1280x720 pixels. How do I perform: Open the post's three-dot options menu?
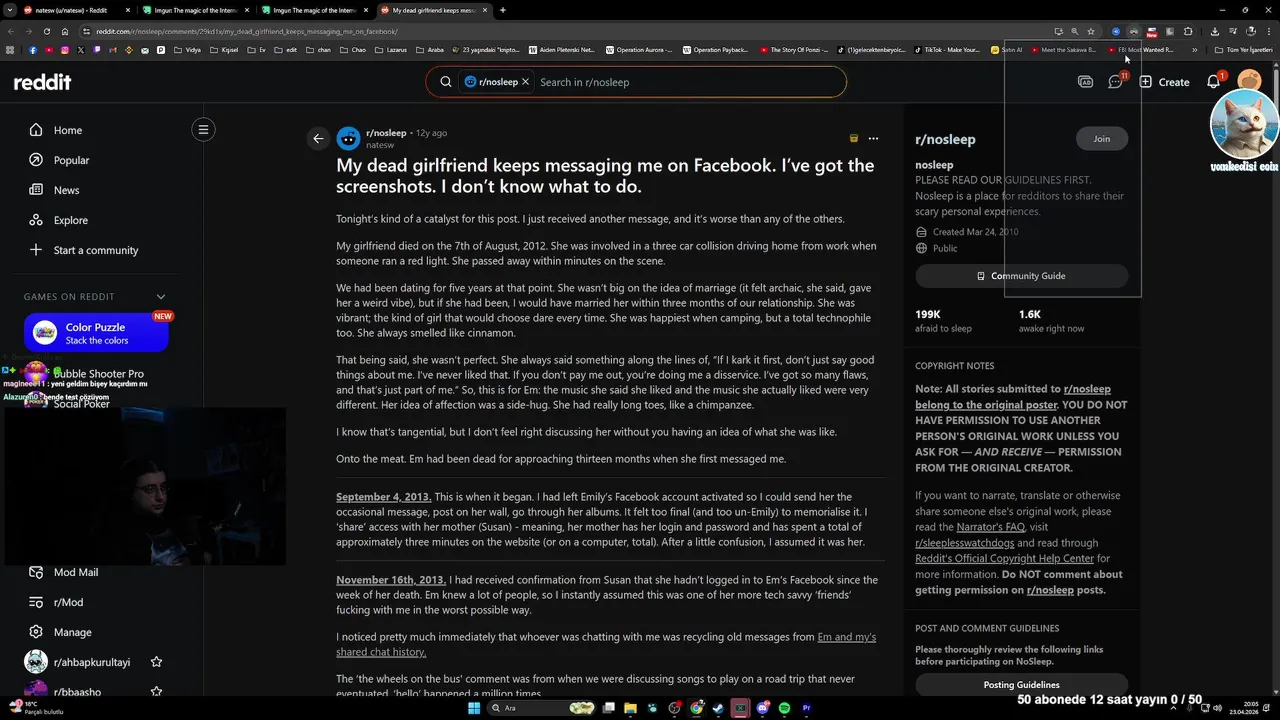coord(873,139)
